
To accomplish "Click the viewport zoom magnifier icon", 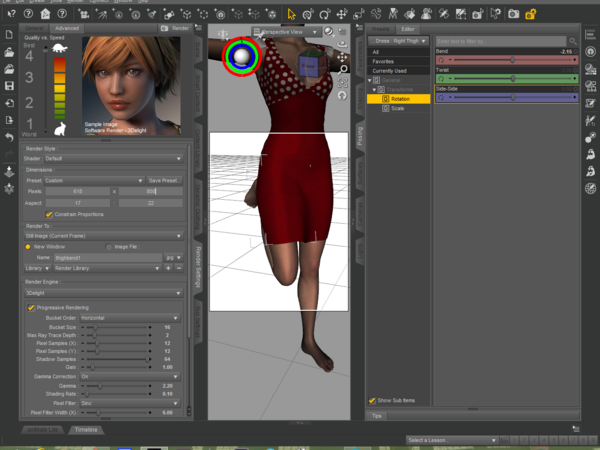I will (343, 69).
